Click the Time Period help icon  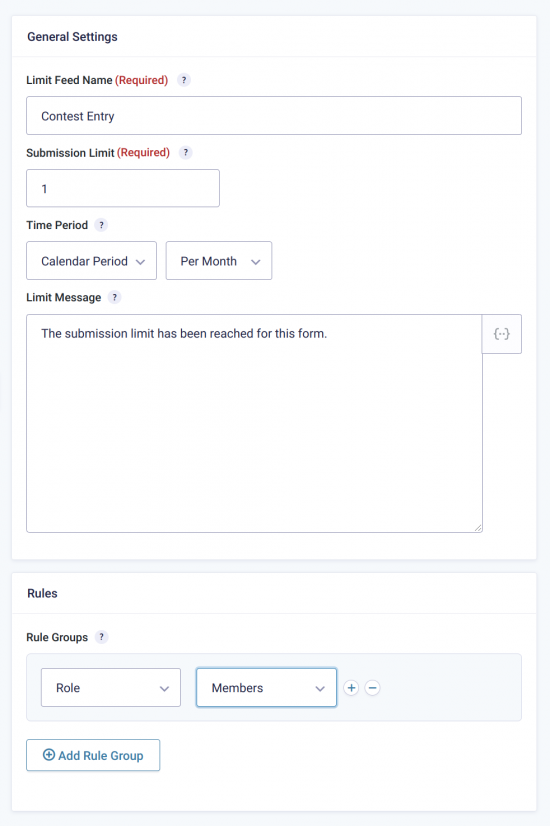(x=101, y=225)
